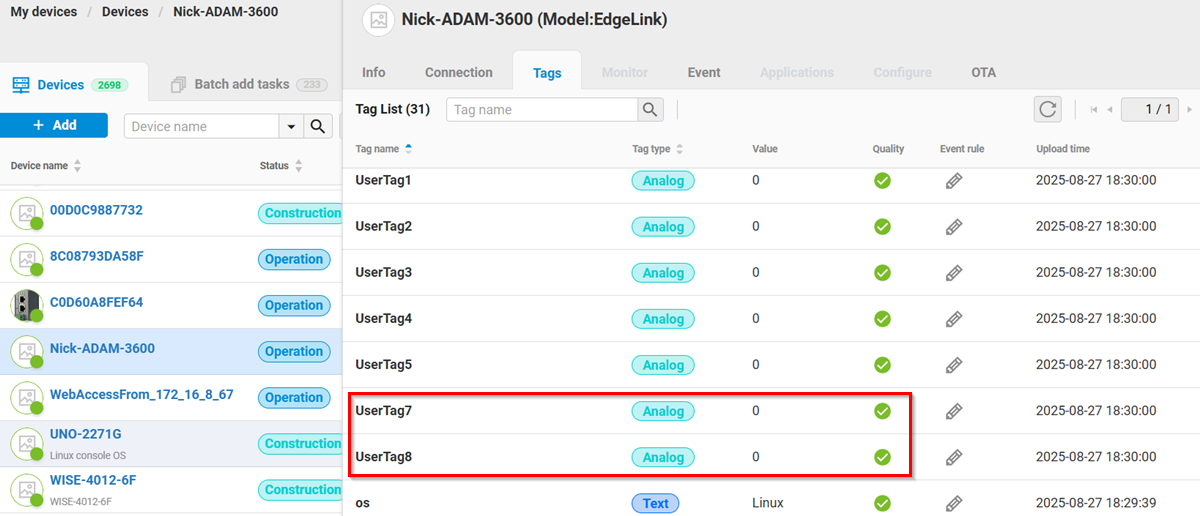1200x516 pixels.
Task: Open the device name filter dropdown arrow
Action: 291,126
